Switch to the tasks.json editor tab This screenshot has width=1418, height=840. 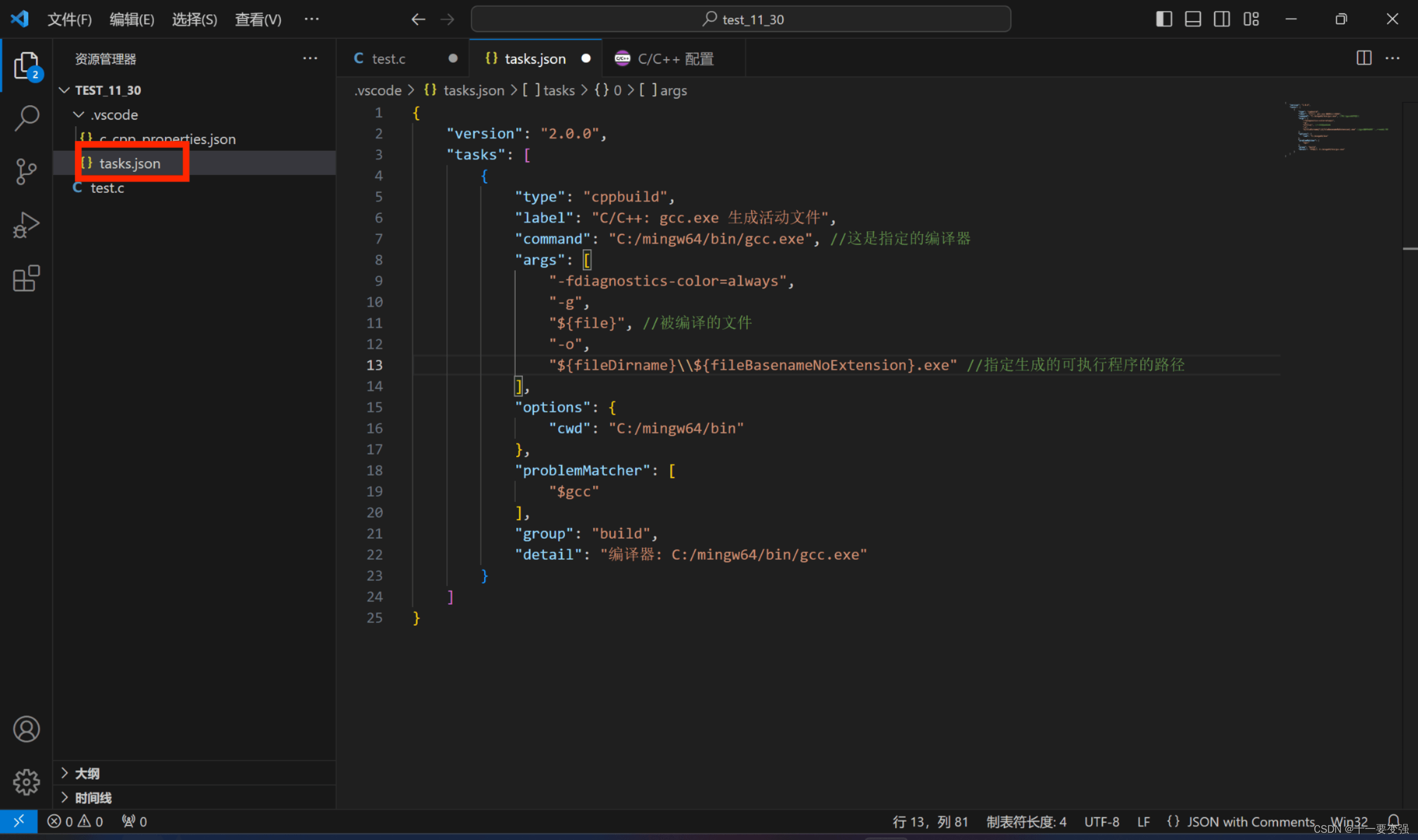pyautogui.click(x=535, y=58)
